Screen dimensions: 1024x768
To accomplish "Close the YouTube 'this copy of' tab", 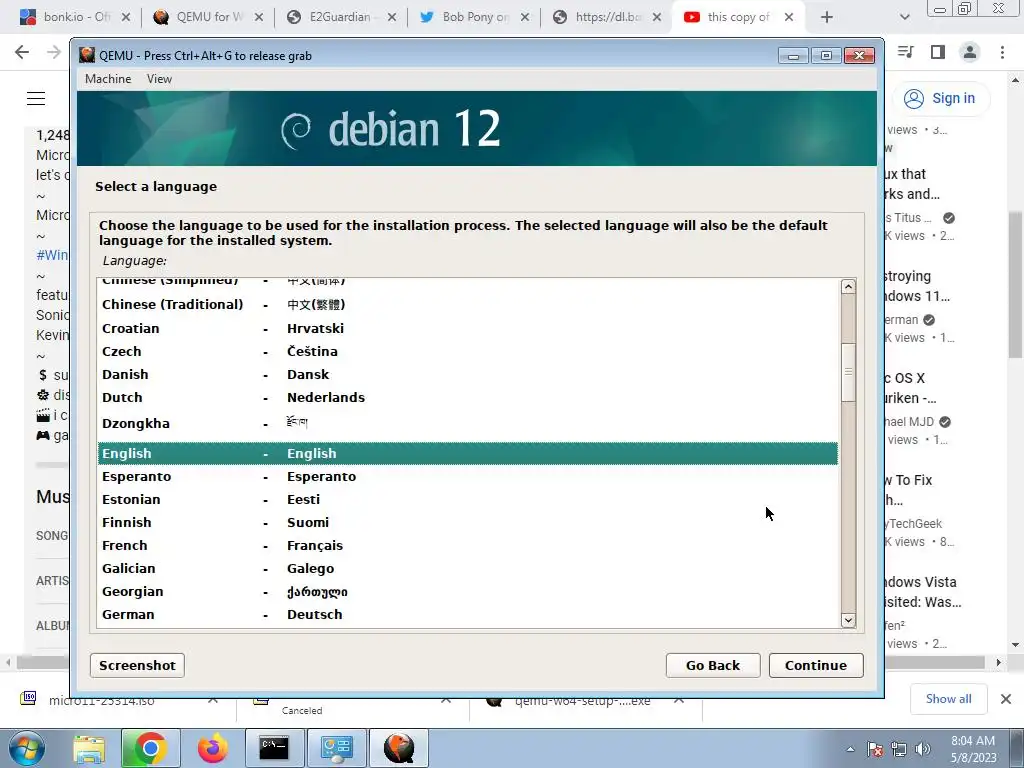I will click(x=789, y=17).
